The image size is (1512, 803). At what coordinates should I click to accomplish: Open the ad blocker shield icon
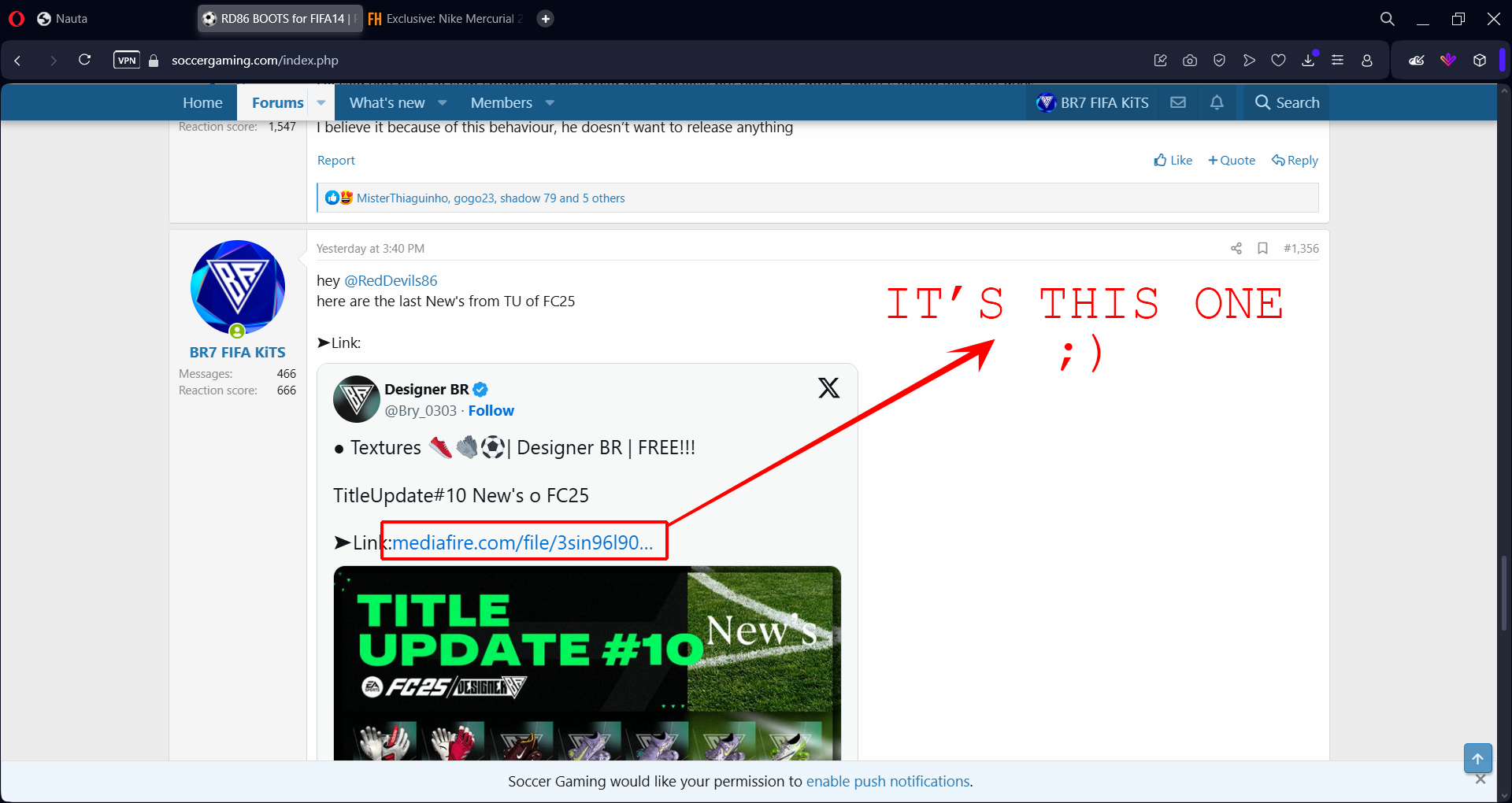coord(1219,60)
